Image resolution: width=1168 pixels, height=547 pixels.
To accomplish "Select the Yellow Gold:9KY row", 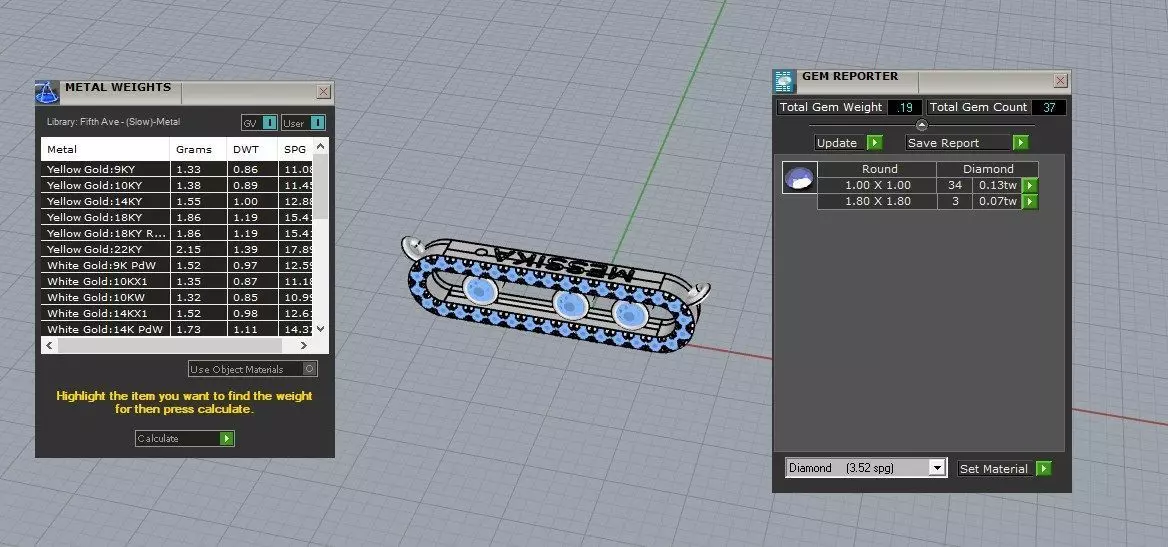I will coord(177,169).
